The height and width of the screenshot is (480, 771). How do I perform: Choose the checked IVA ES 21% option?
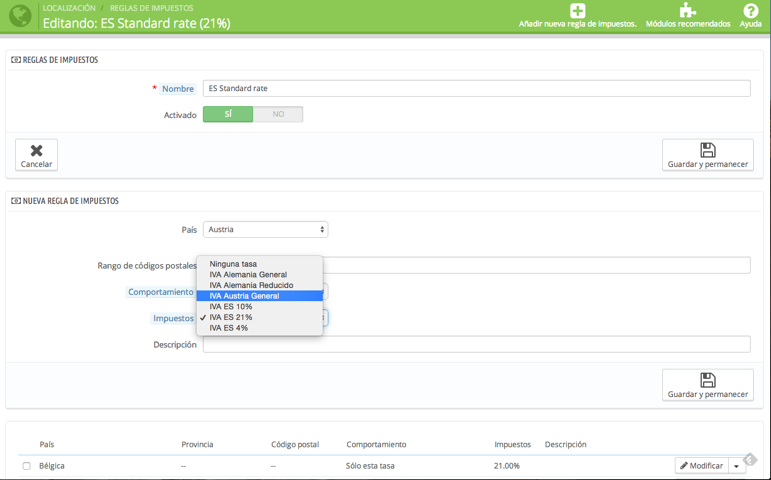pos(260,317)
